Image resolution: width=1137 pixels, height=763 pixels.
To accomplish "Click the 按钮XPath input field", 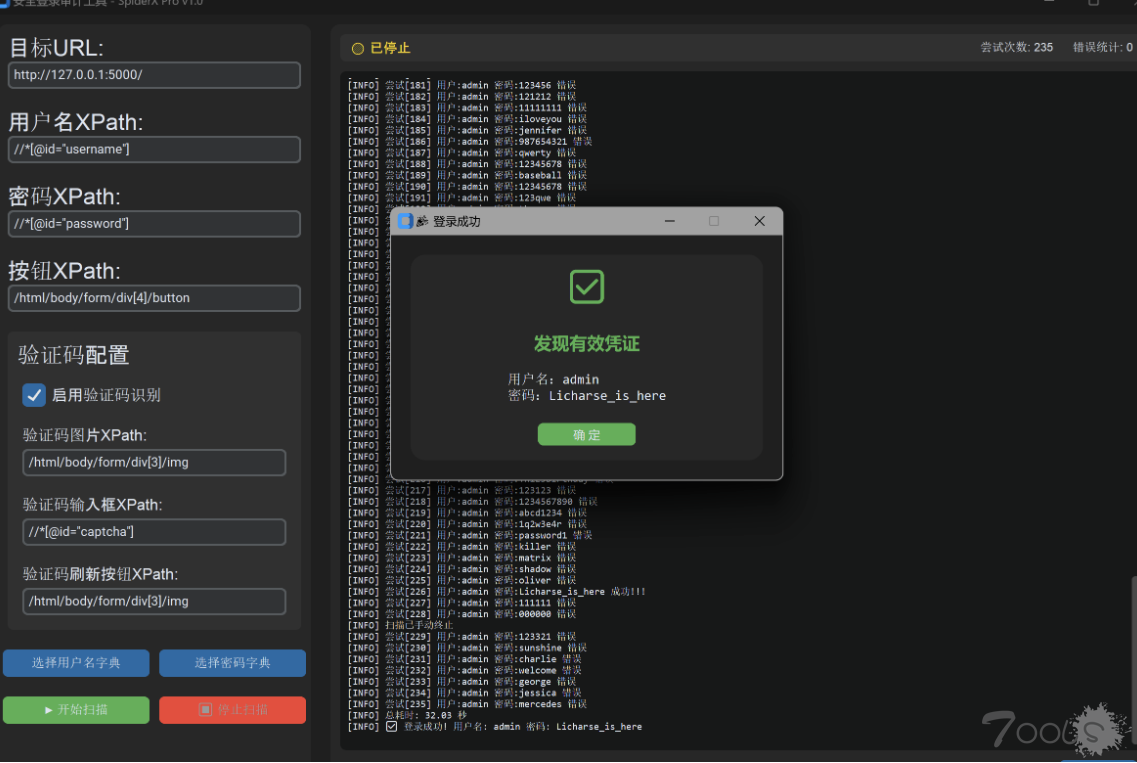I will pyautogui.click(x=154, y=298).
